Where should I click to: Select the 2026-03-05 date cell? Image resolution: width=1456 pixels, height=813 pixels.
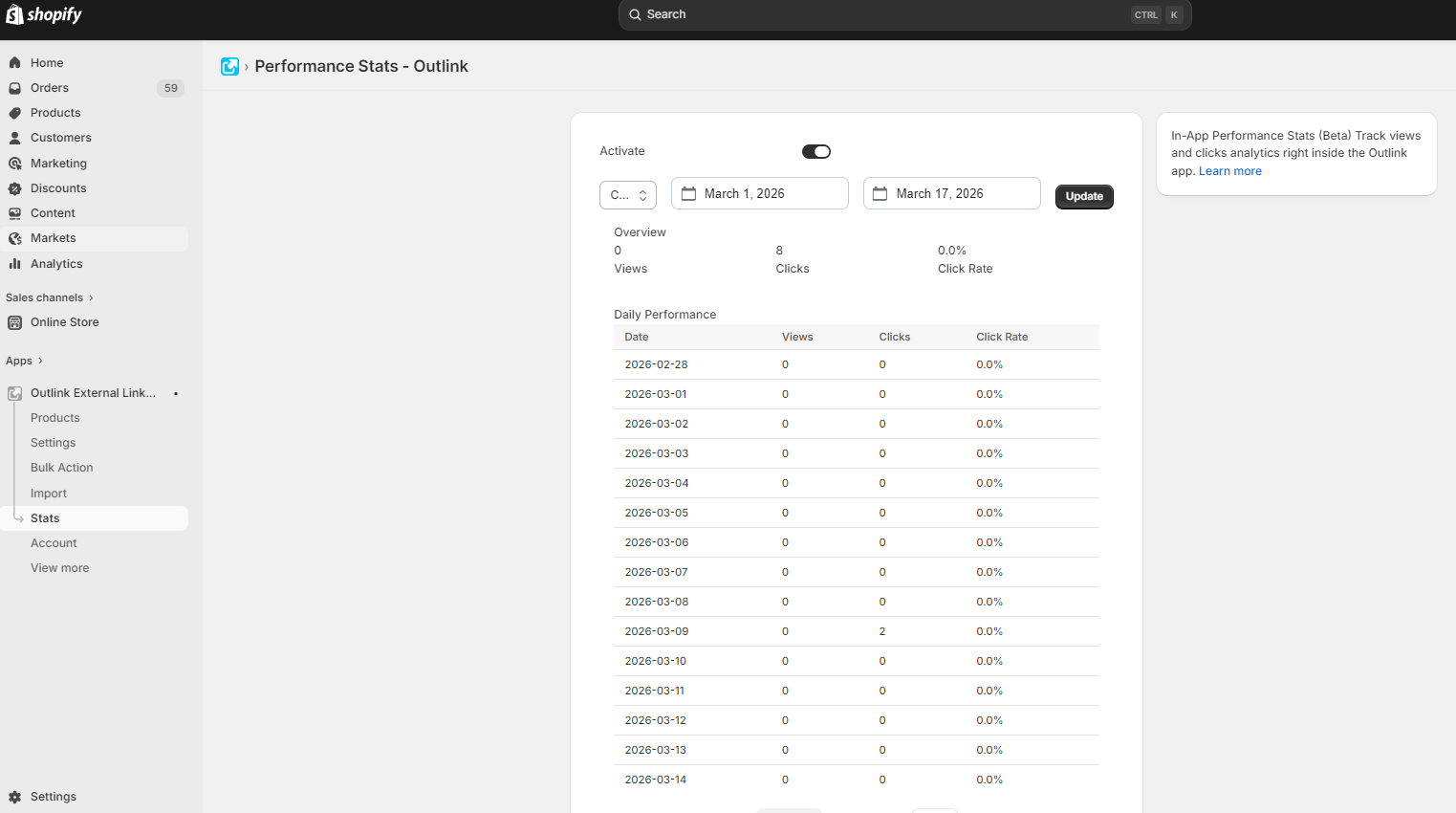(656, 513)
